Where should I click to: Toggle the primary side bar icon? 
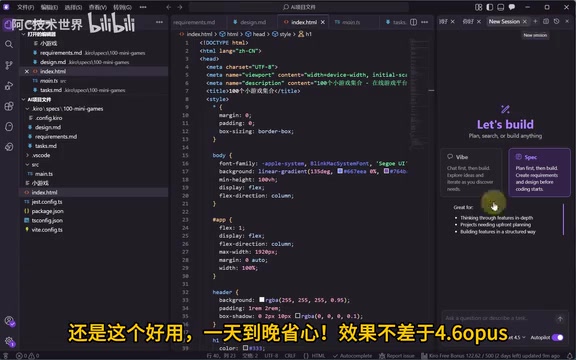(489, 7)
